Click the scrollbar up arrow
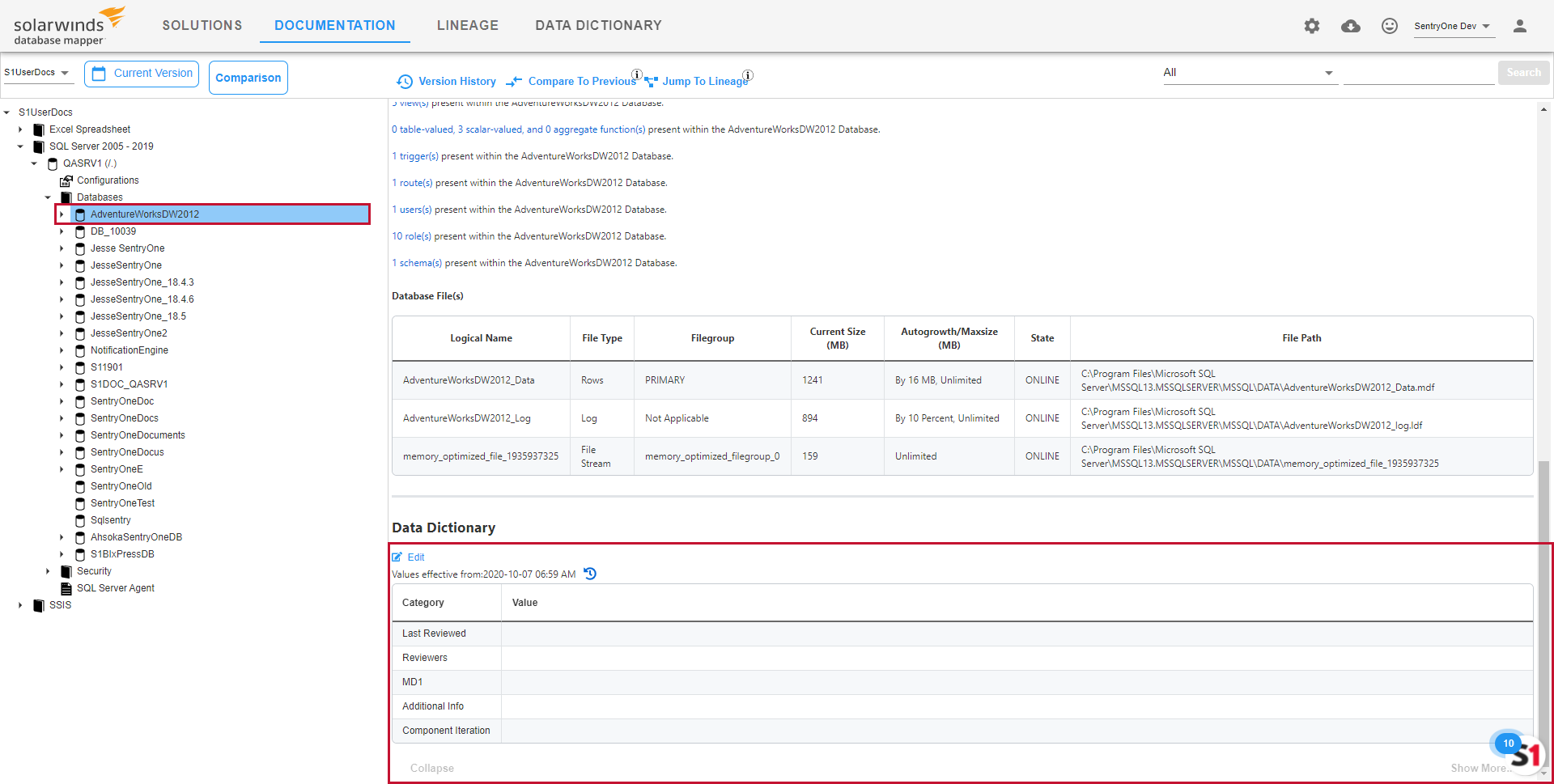Viewport: 1554px width, 784px height. click(x=1543, y=109)
